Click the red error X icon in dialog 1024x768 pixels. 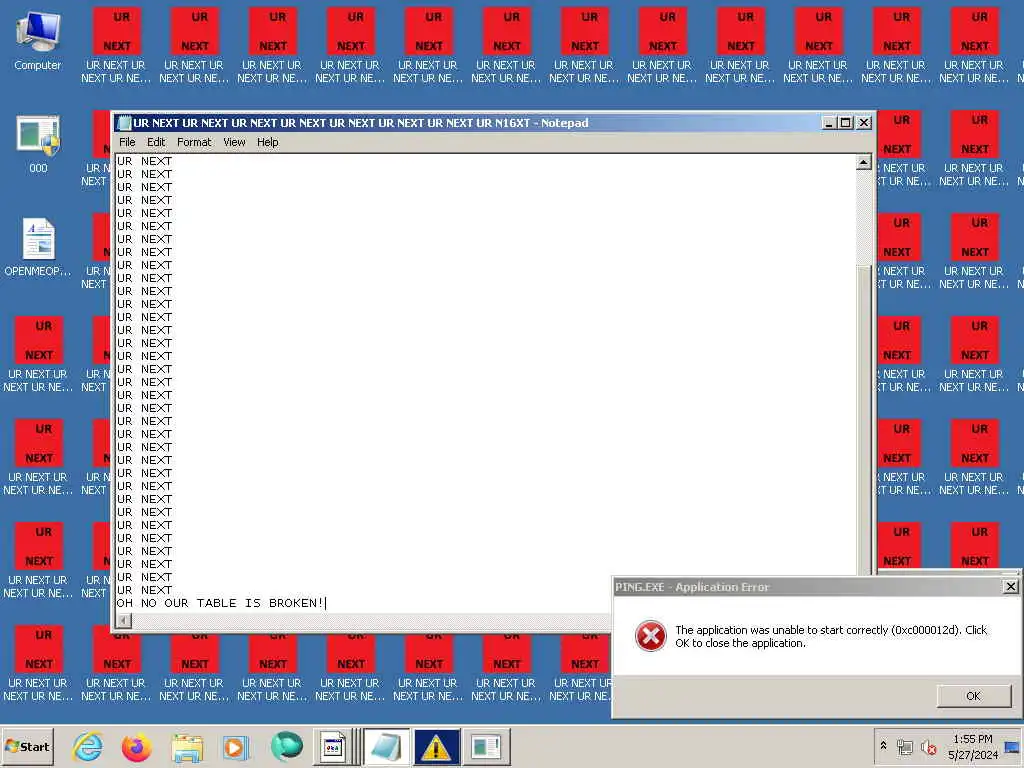[650, 636]
